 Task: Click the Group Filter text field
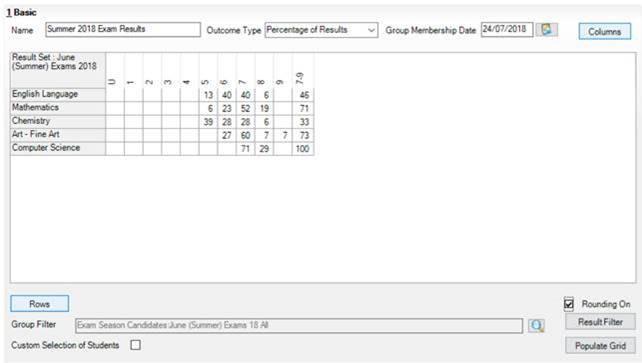coord(299,325)
